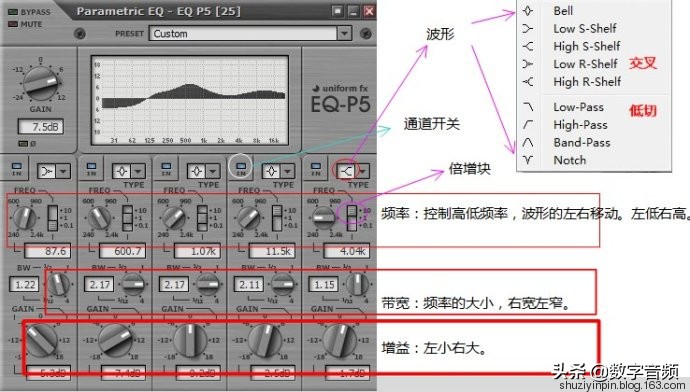Click the frequency multiplier slider of the 4.04k band
This screenshot has height=392, width=690.
pyautogui.click(x=352, y=218)
